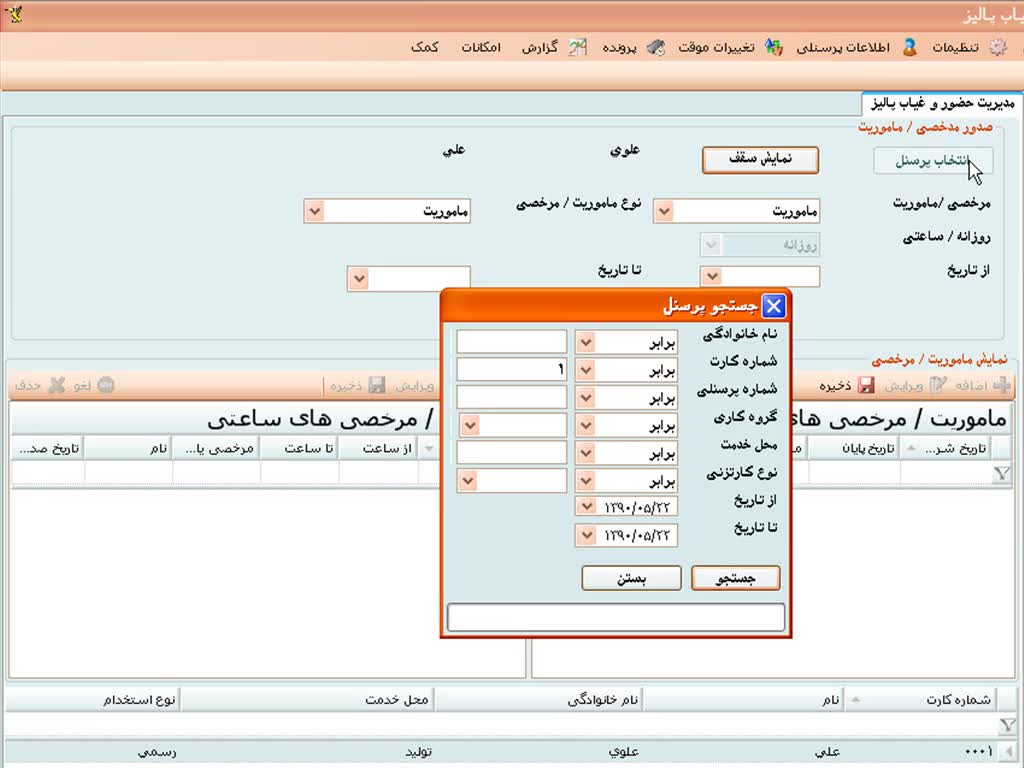The width and height of the screenshot is (1024, 768).
Task: Click the gear icon beside تنظیمات
Action: [x=997, y=47]
